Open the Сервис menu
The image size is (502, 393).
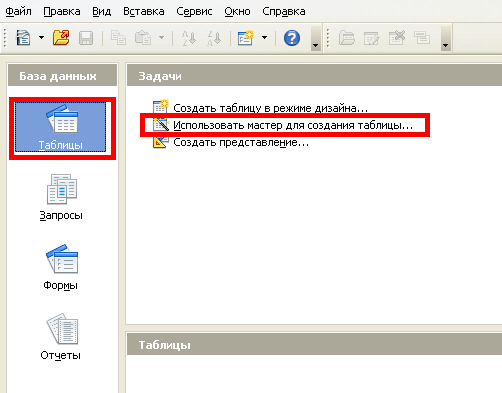194,11
